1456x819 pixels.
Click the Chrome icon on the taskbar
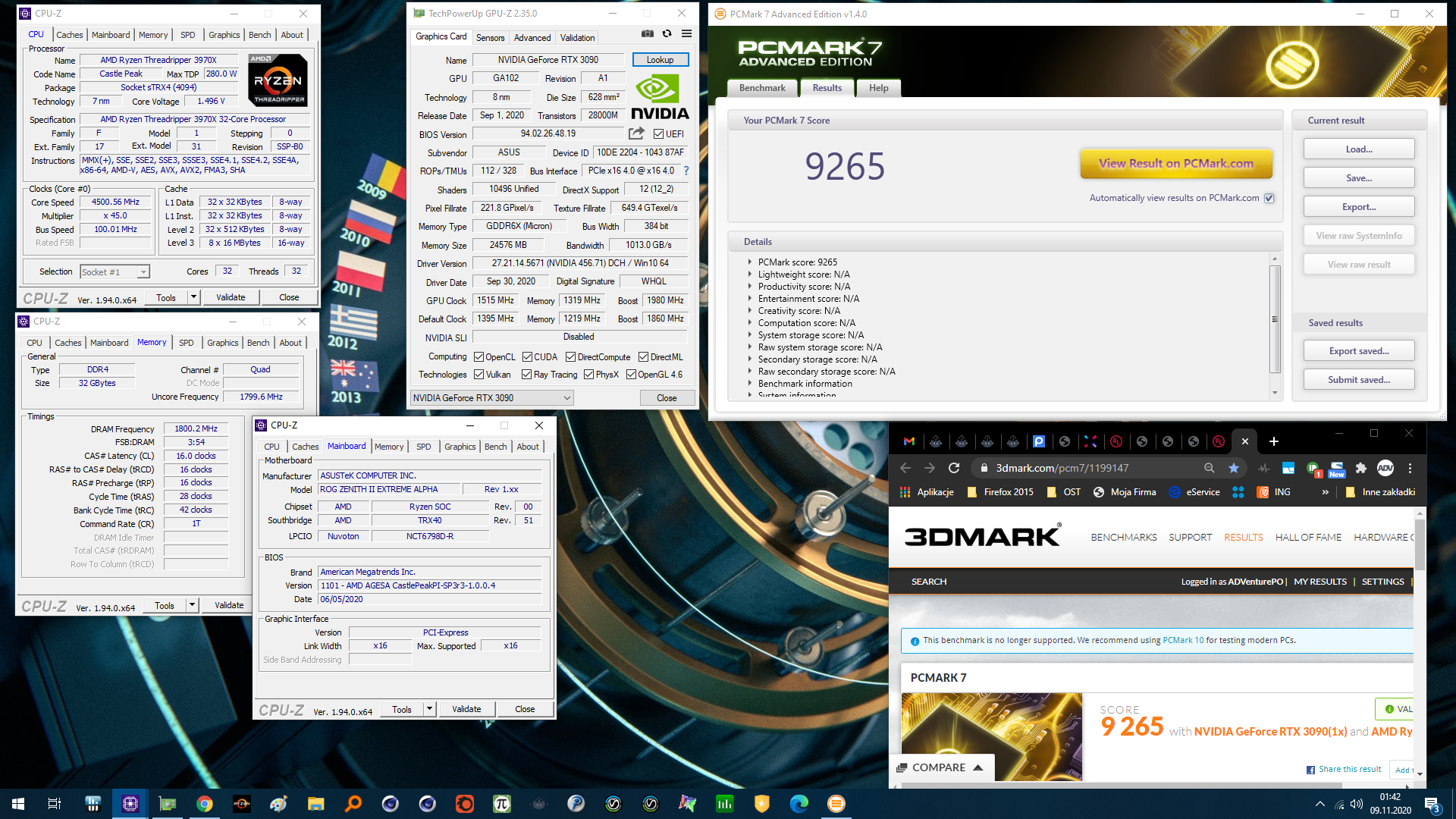204,804
